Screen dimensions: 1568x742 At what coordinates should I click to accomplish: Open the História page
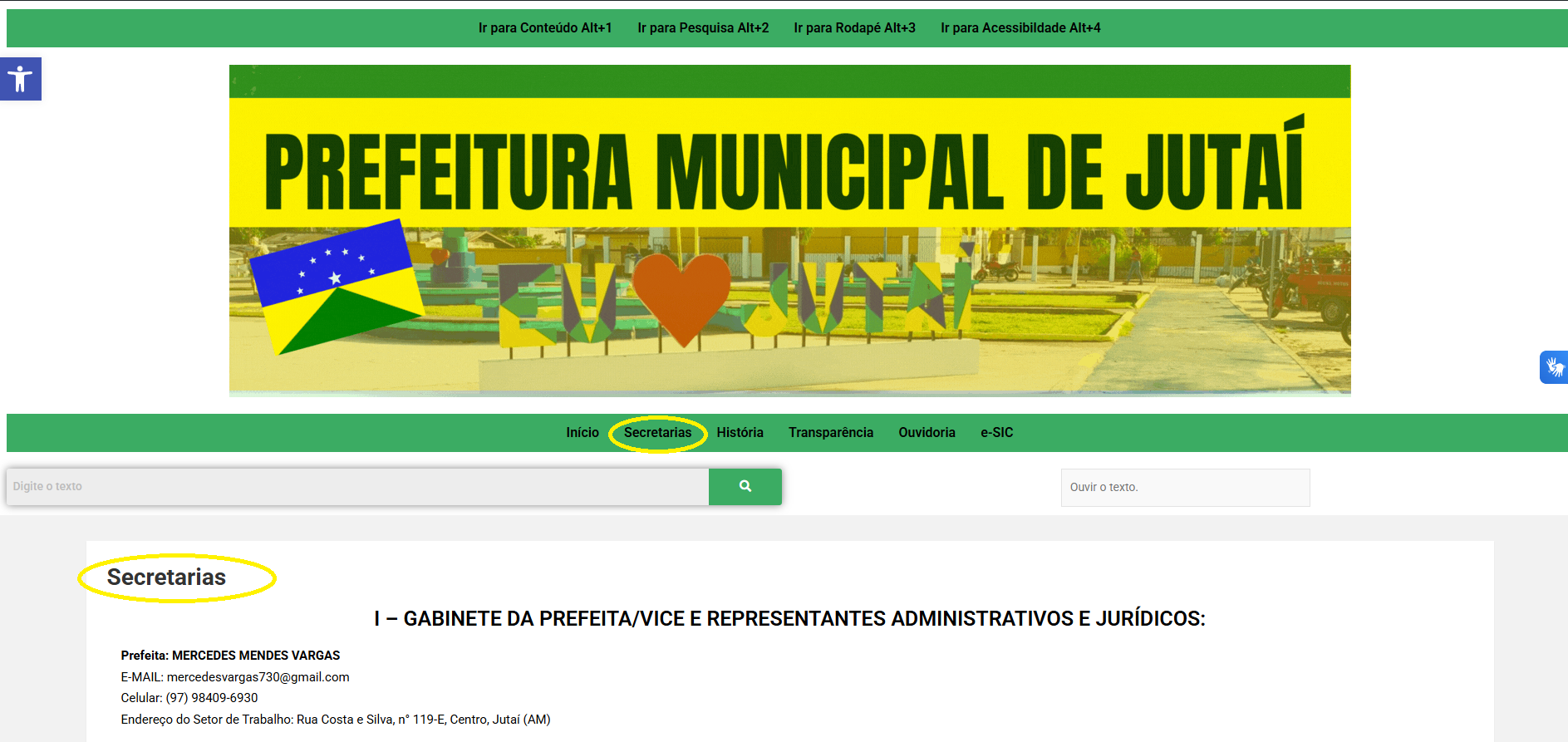click(740, 433)
